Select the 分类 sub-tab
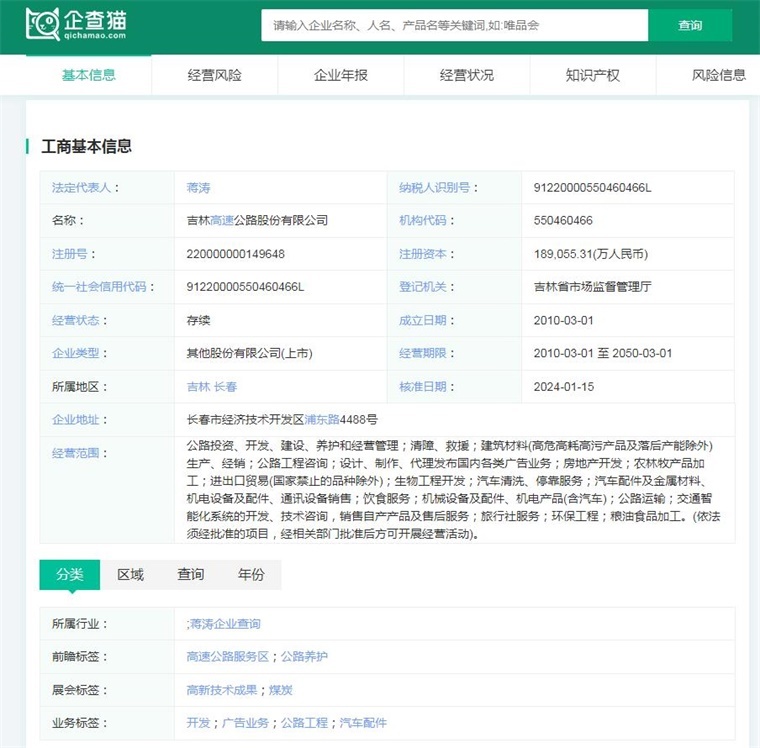Screen dimensions: 760x748 70,574
